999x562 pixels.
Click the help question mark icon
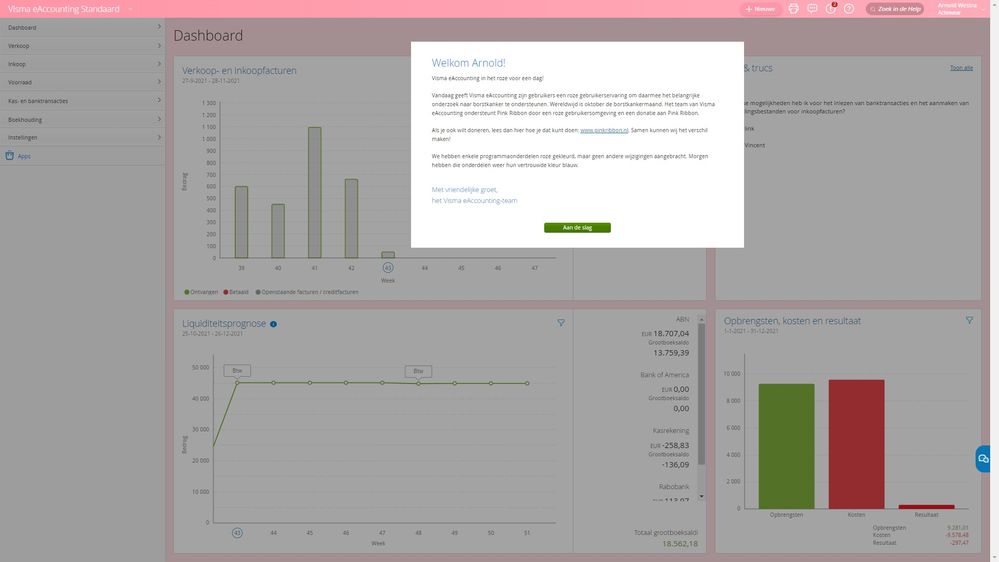tap(849, 9)
